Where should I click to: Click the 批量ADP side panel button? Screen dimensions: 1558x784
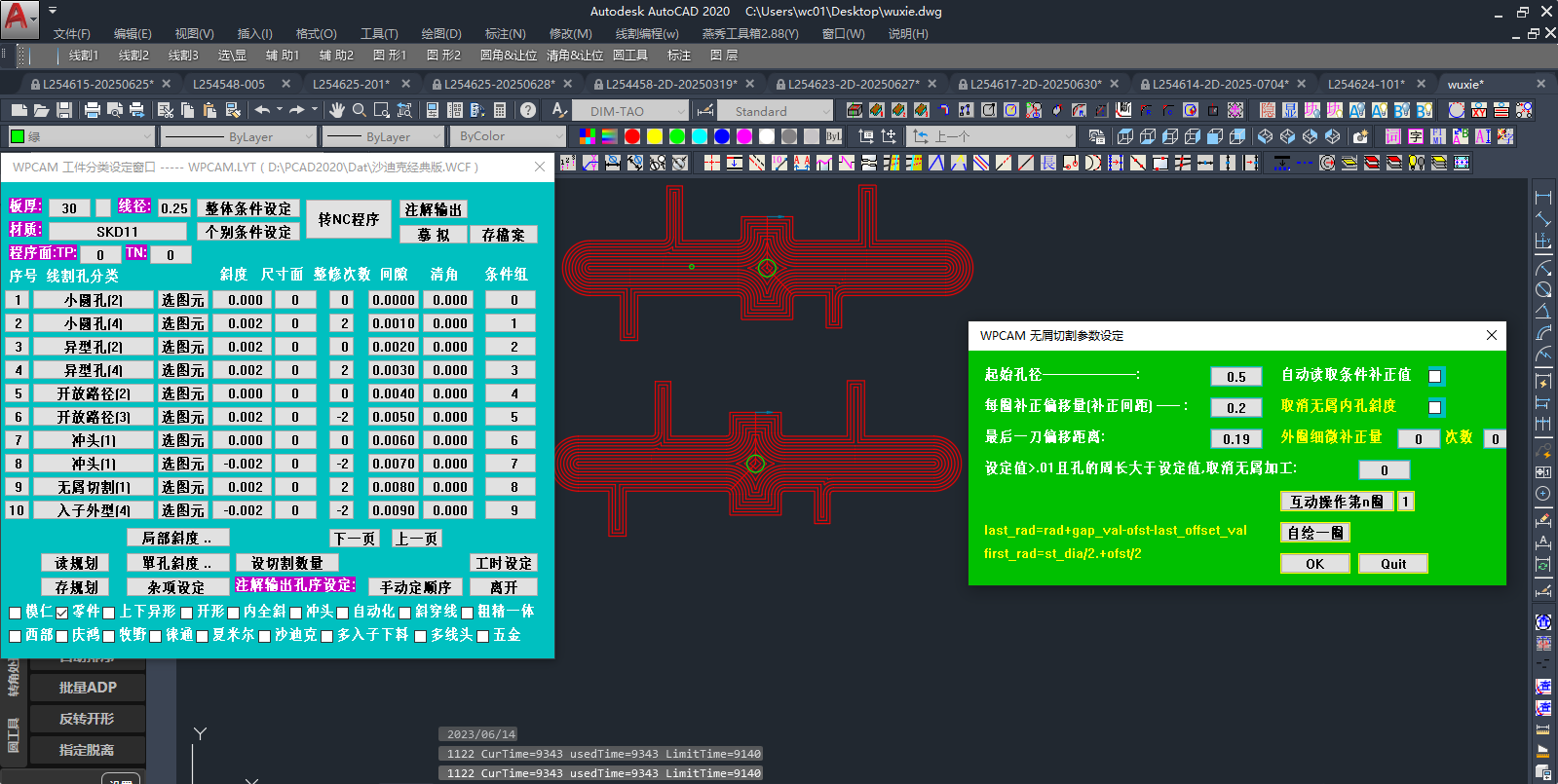[x=88, y=688]
